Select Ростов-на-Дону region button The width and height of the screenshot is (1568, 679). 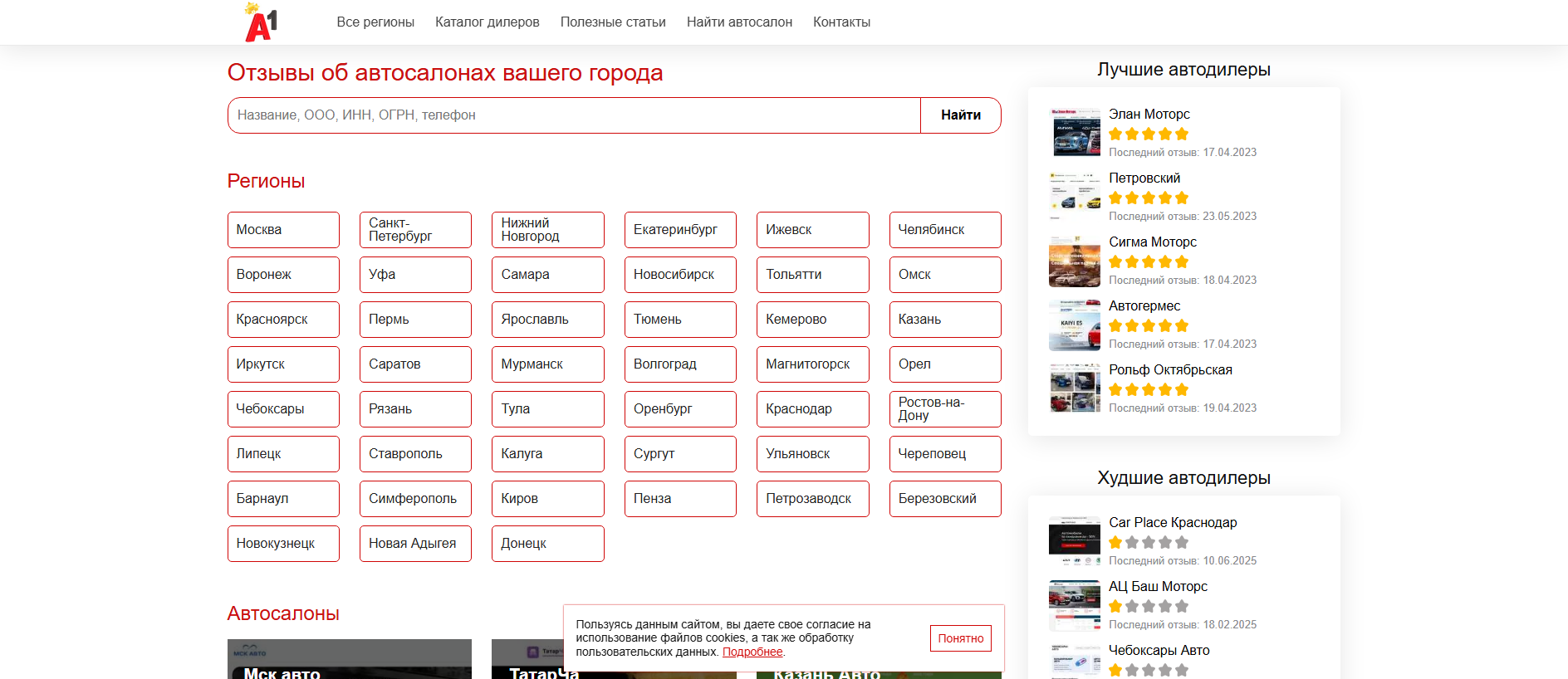point(945,409)
